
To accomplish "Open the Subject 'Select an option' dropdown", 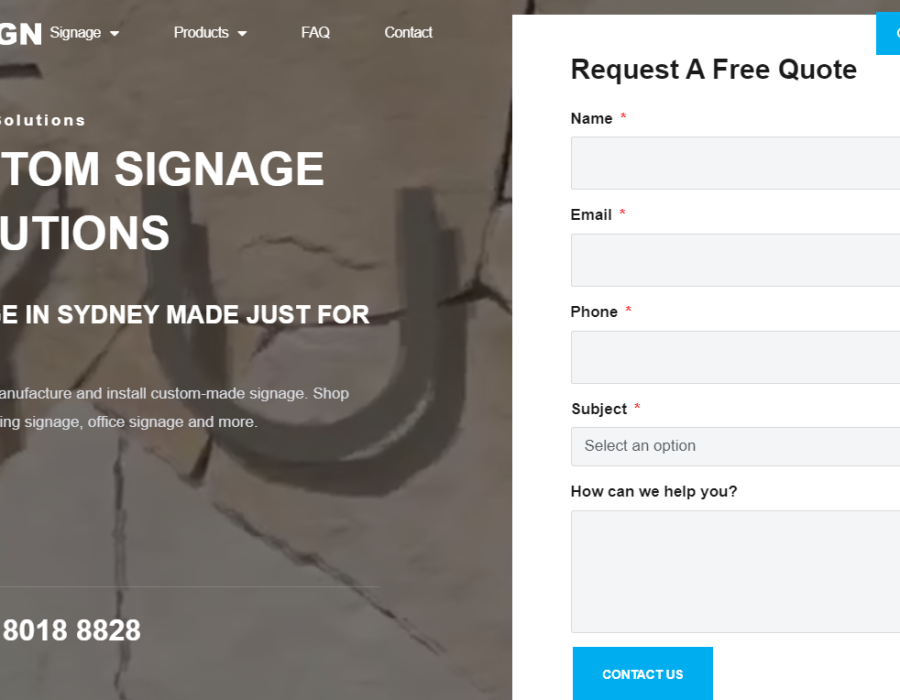I will pyautogui.click(x=735, y=446).
